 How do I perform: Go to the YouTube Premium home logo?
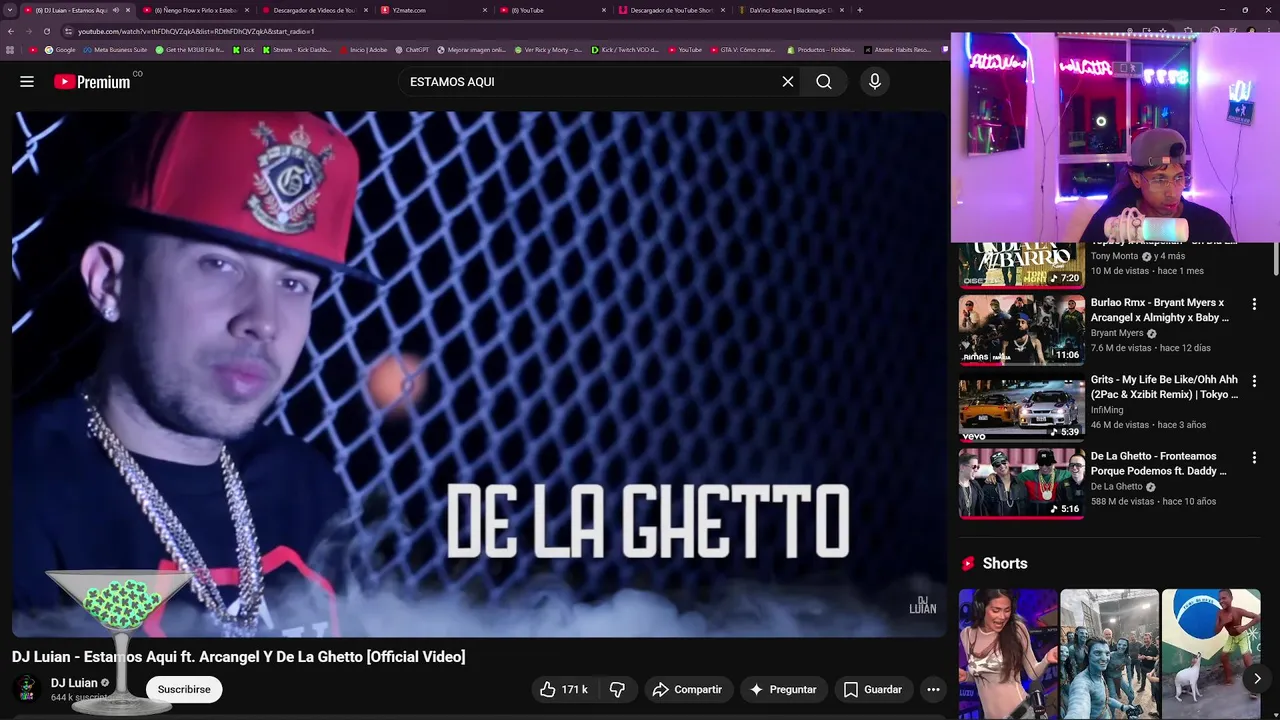pos(92,82)
